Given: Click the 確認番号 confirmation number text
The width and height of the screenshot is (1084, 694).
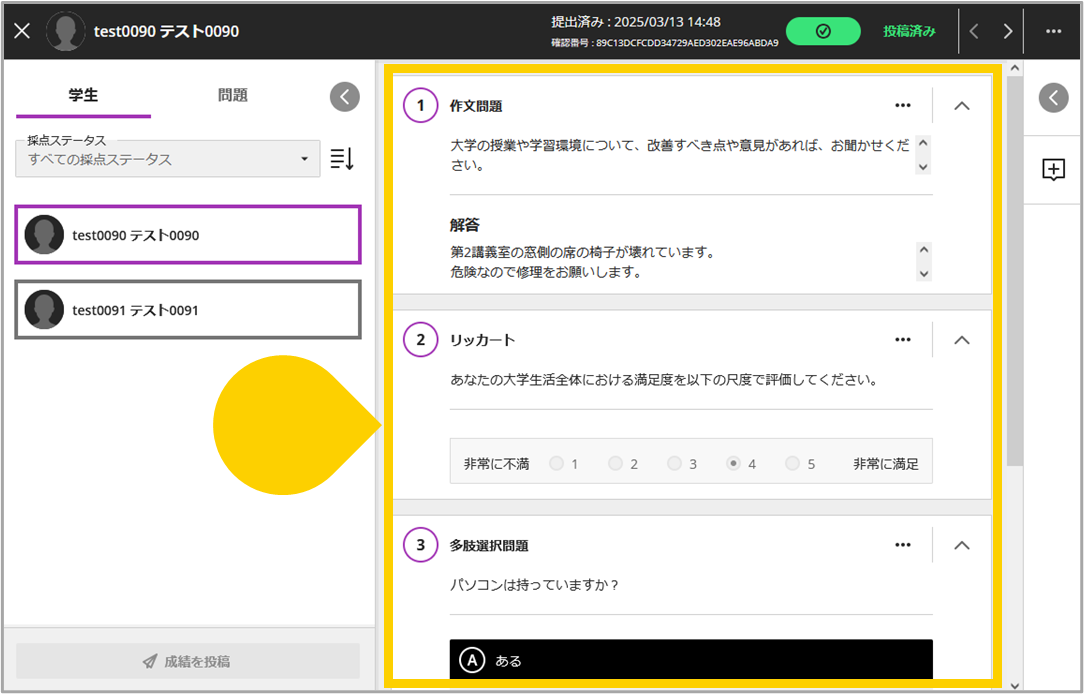Looking at the screenshot, I should (664, 43).
